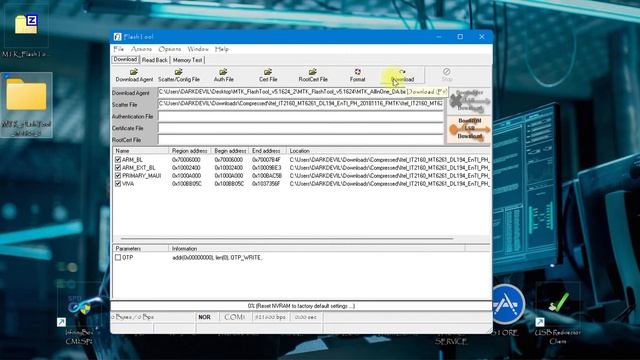Click the OTP_WRITE information text

(x=217, y=258)
